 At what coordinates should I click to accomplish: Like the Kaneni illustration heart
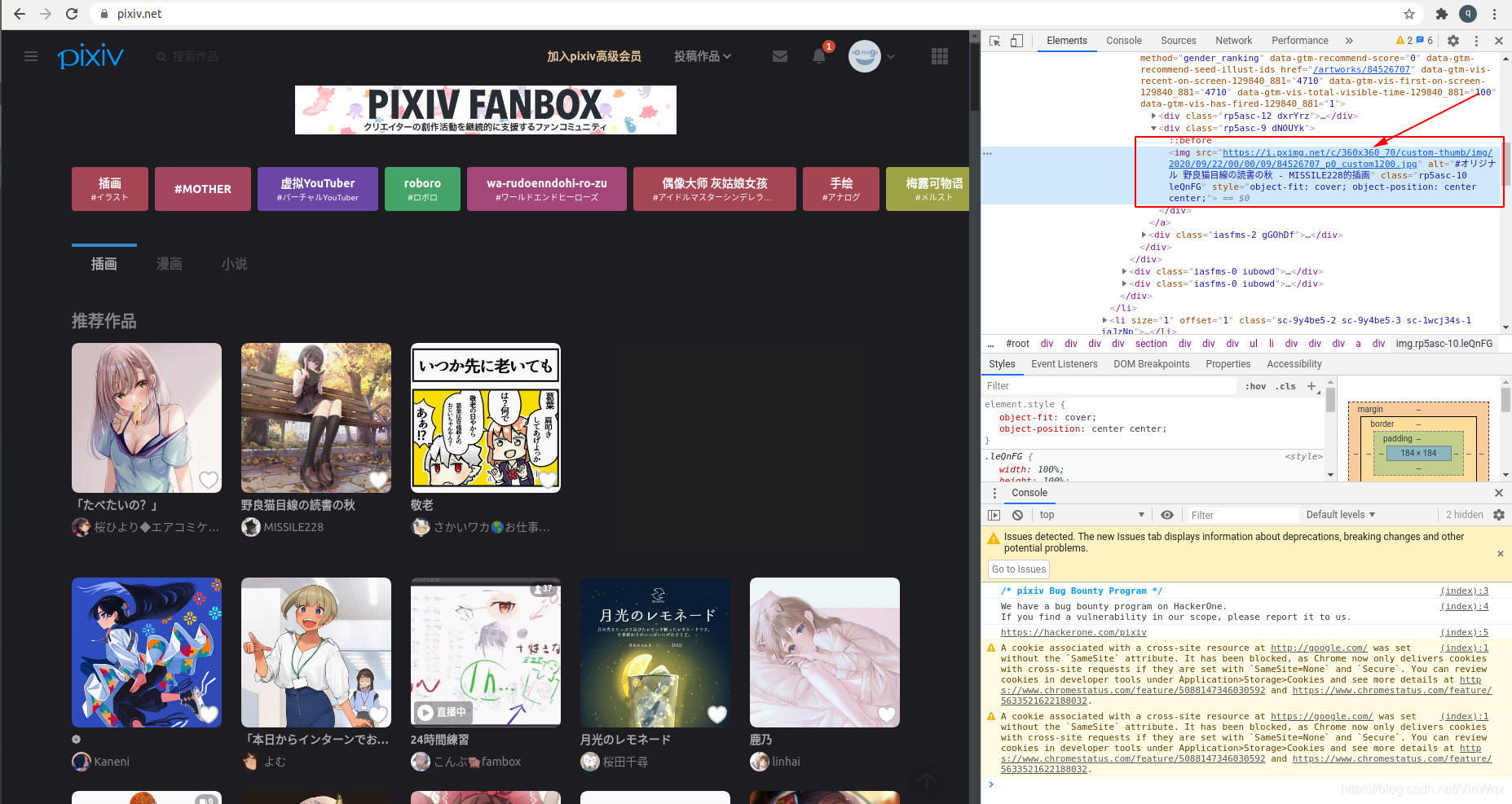(209, 714)
